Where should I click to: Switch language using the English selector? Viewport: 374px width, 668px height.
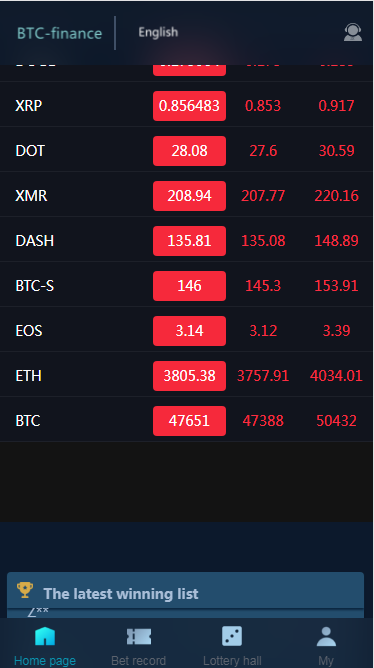pos(158,32)
